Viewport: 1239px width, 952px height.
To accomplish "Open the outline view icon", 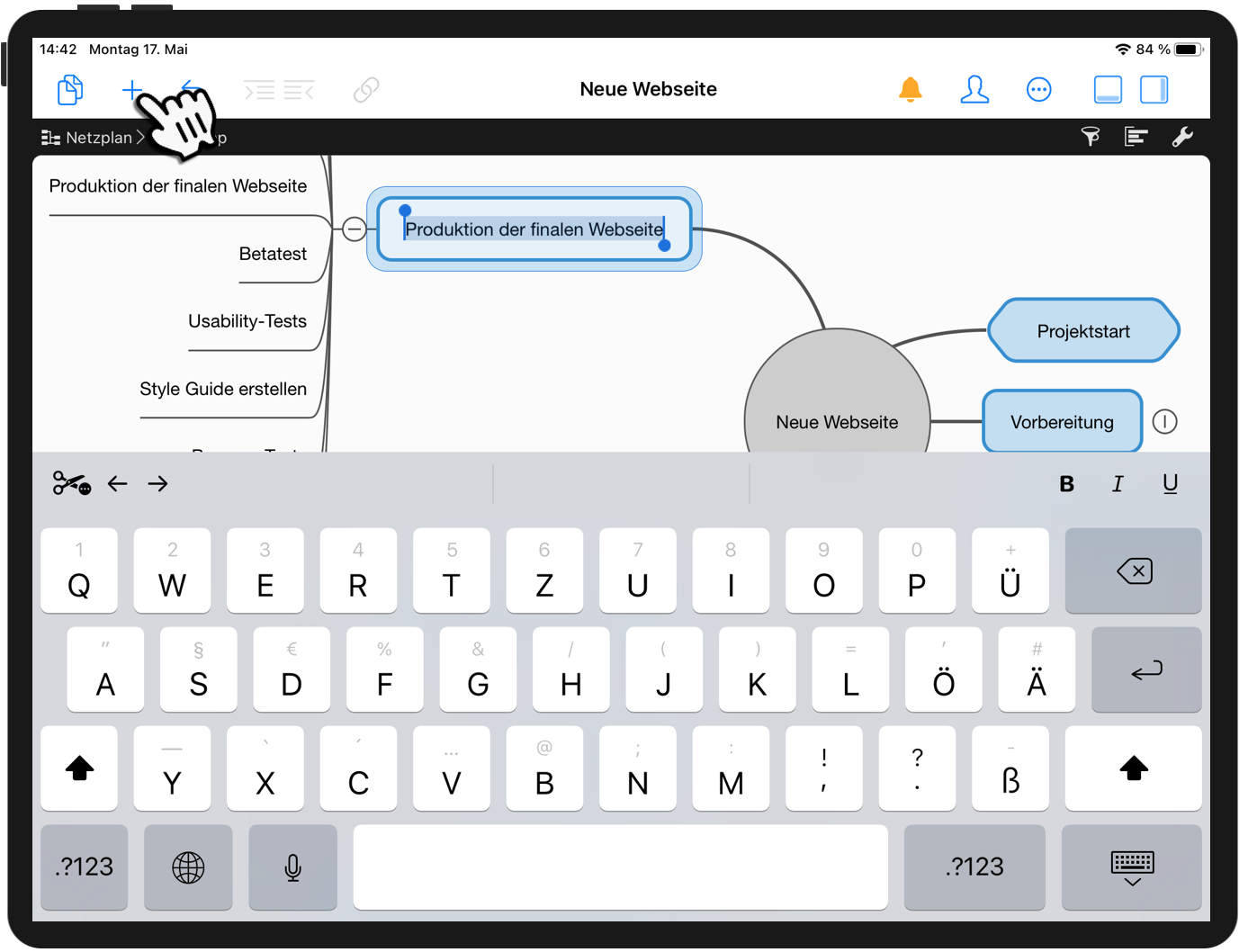I will pyautogui.click(x=1136, y=136).
